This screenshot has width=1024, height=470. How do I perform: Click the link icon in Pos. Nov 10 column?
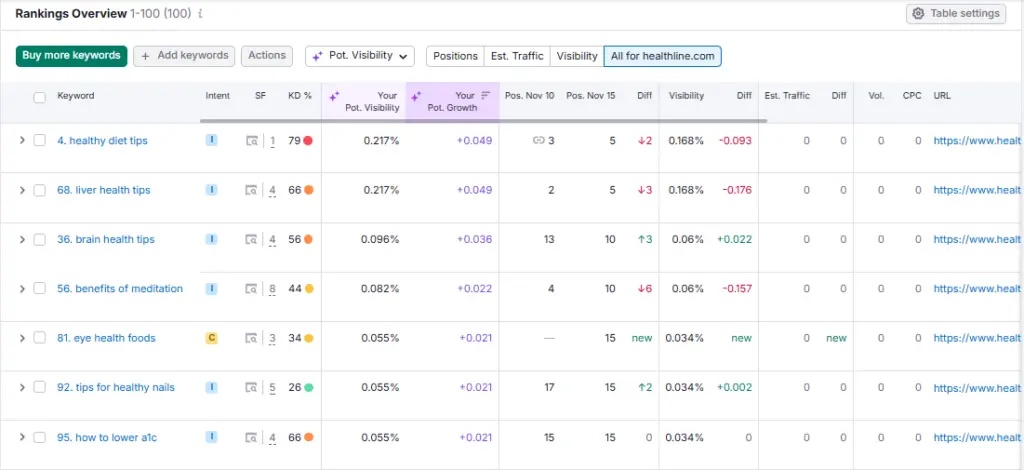pyautogui.click(x=539, y=141)
